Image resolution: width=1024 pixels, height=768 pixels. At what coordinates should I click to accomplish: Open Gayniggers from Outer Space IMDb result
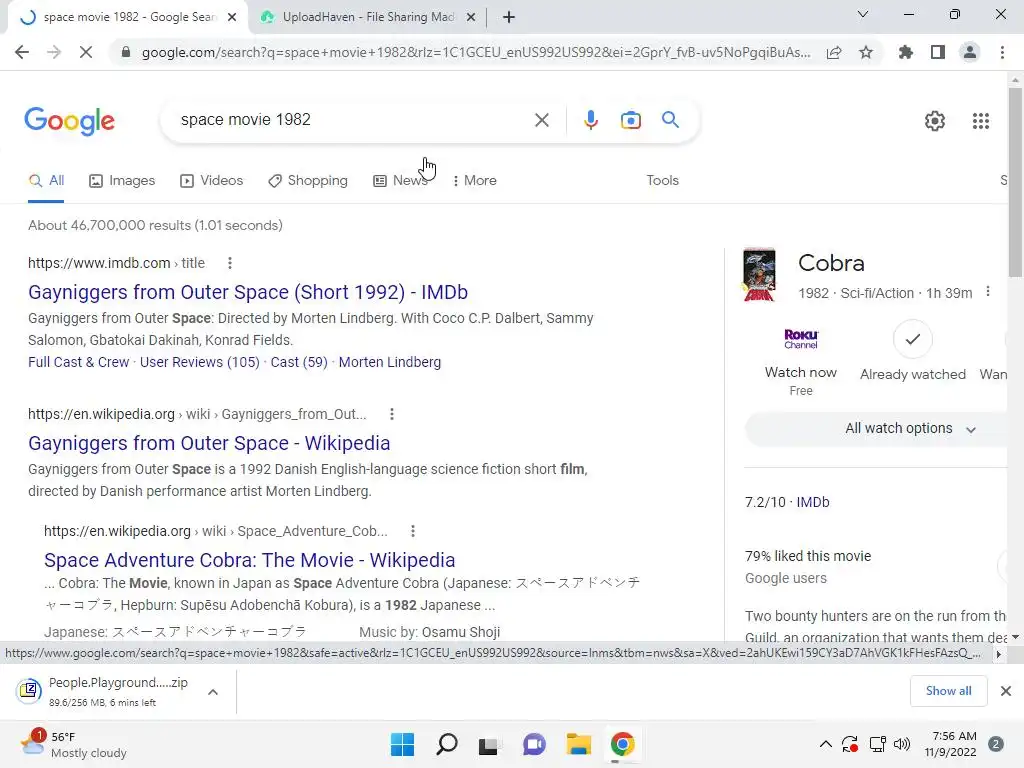[x=248, y=292]
